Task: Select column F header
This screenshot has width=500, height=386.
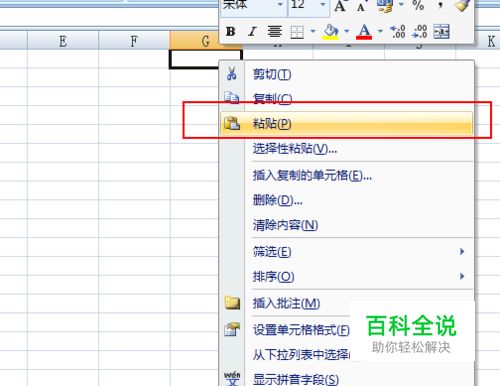Action: (x=134, y=41)
